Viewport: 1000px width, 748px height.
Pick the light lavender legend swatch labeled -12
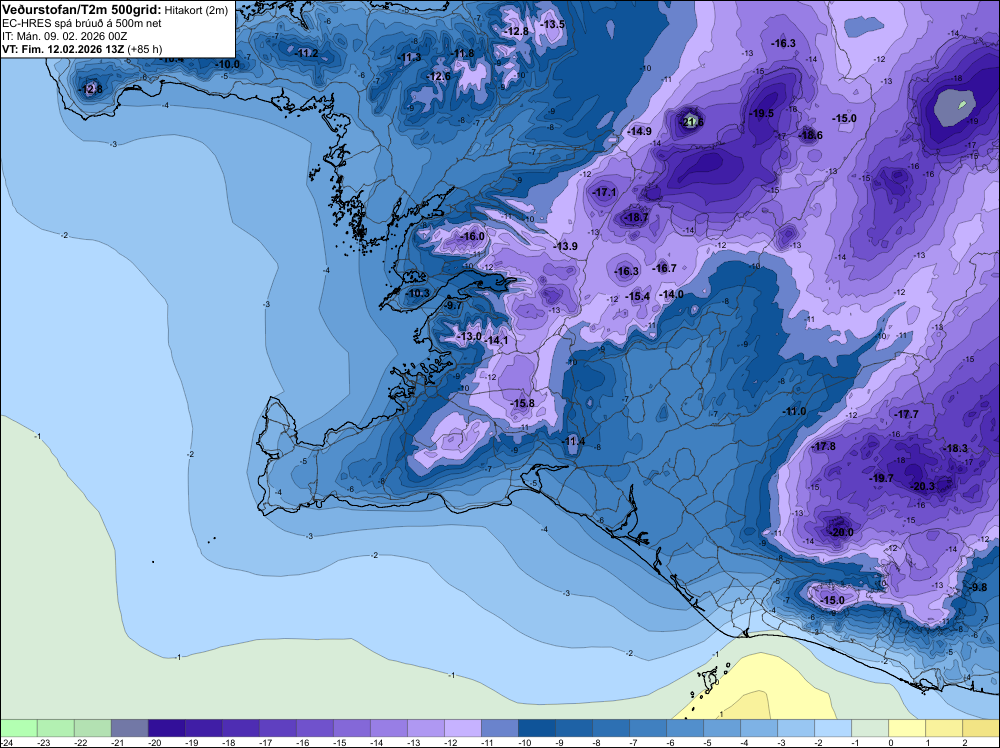click(462, 728)
